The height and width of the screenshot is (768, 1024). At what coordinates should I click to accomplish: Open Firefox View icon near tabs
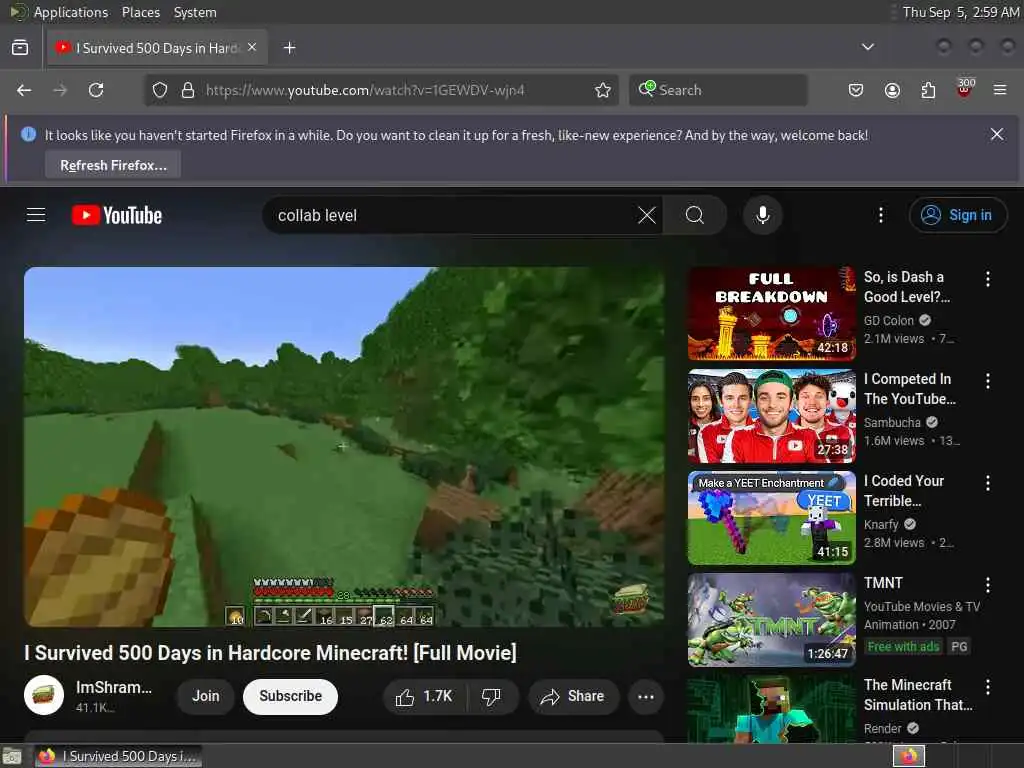(x=20, y=48)
